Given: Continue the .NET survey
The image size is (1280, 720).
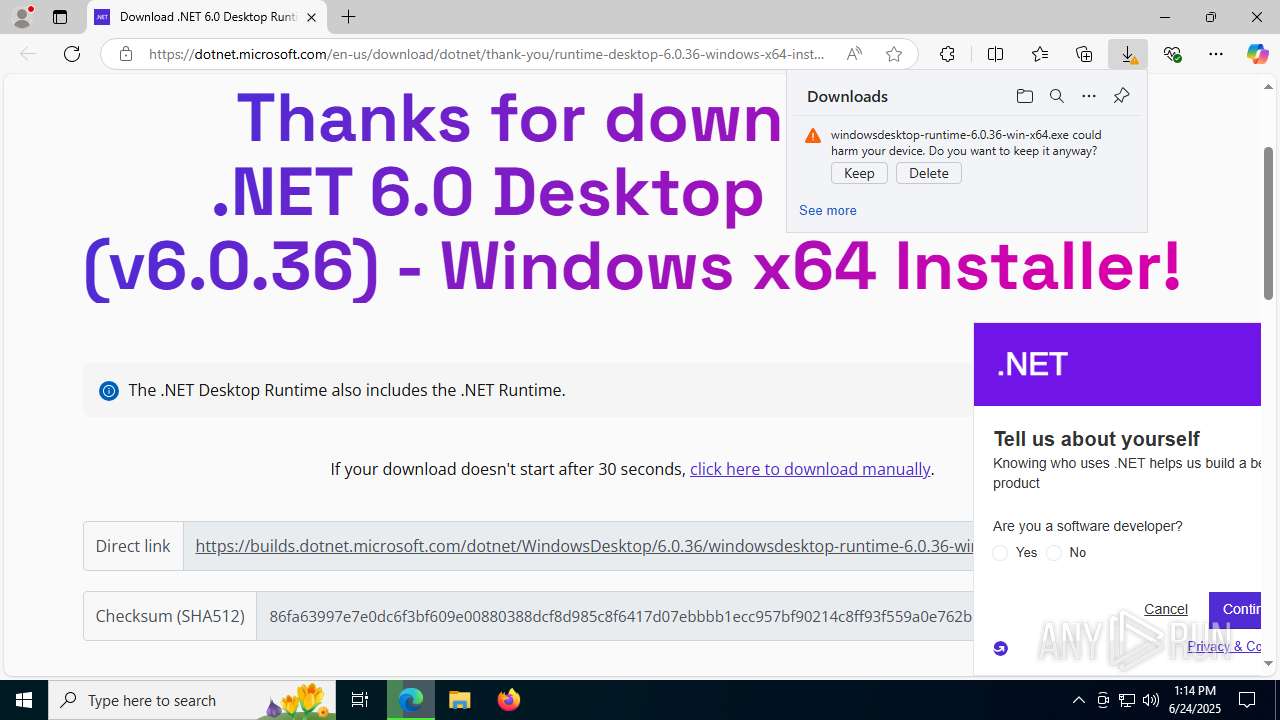Looking at the screenshot, I should click(x=1235, y=610).
